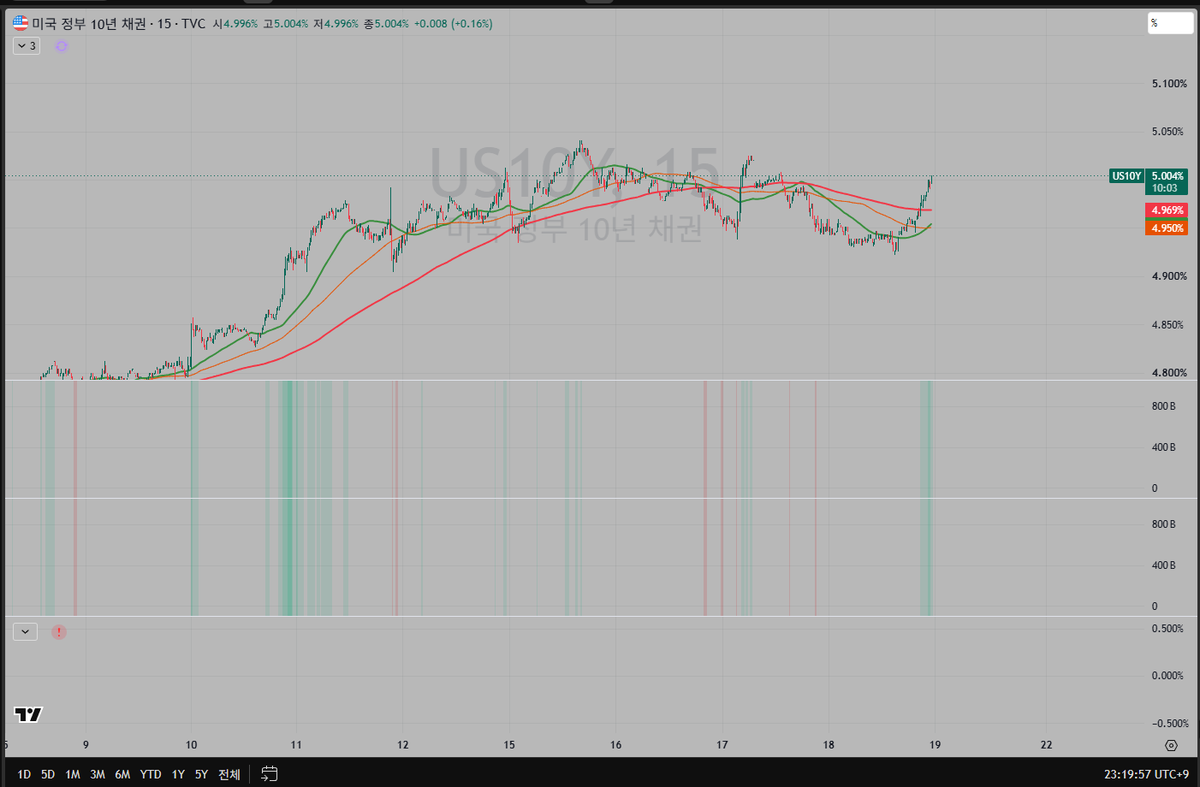Select the 5Y time range
Image resolution: width=1200 pixels, height=787 pixels.
click(202, 774)
